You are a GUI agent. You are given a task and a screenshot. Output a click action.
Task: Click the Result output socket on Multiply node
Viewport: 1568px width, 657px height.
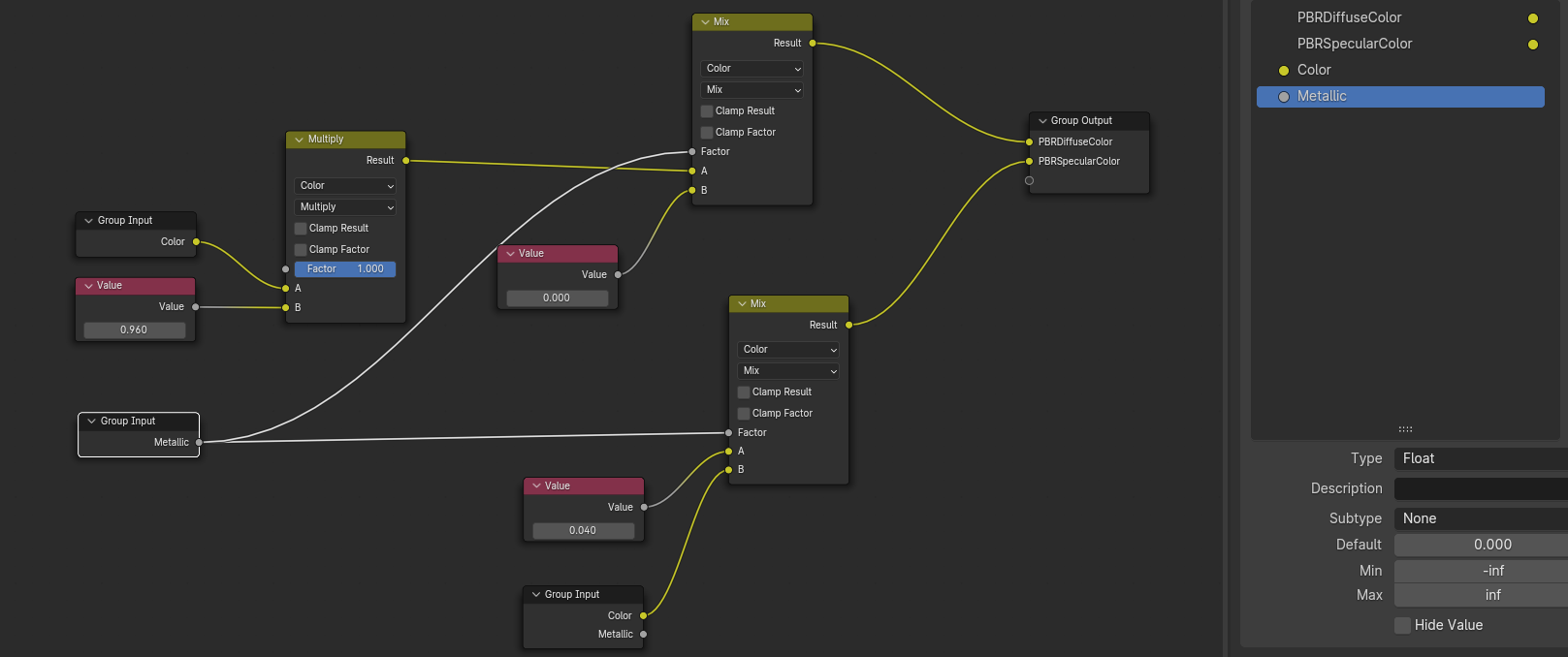tap(405, 161)
